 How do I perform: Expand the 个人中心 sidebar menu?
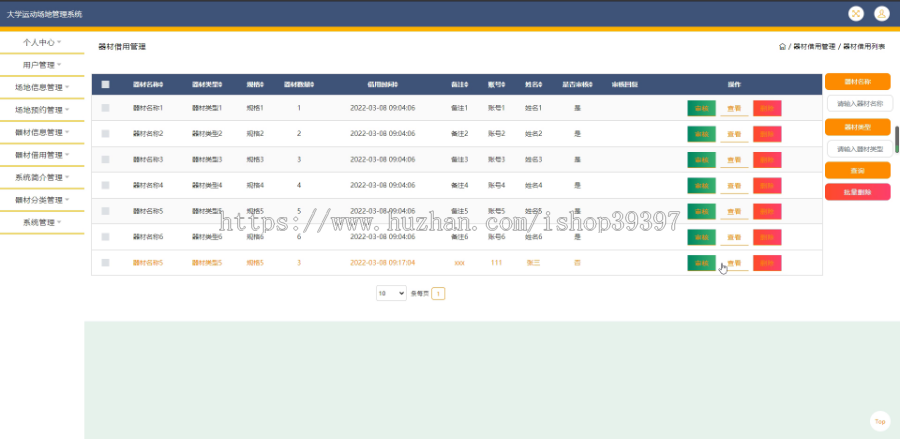(42, 42)
